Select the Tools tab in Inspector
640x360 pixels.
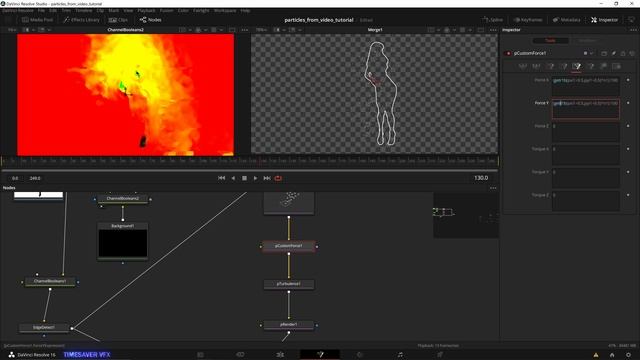pyautogui.click(x=550, y=40)
